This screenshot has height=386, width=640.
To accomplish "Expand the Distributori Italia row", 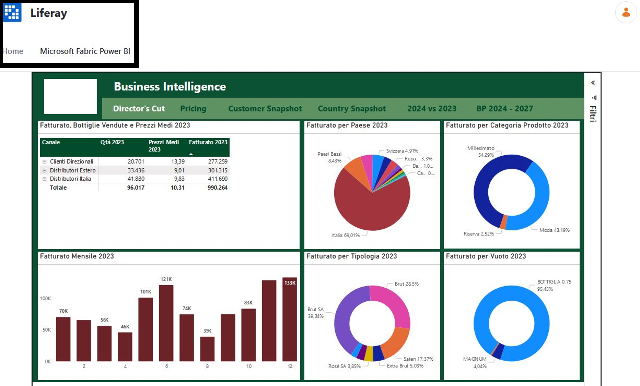I will coord(44,179).
